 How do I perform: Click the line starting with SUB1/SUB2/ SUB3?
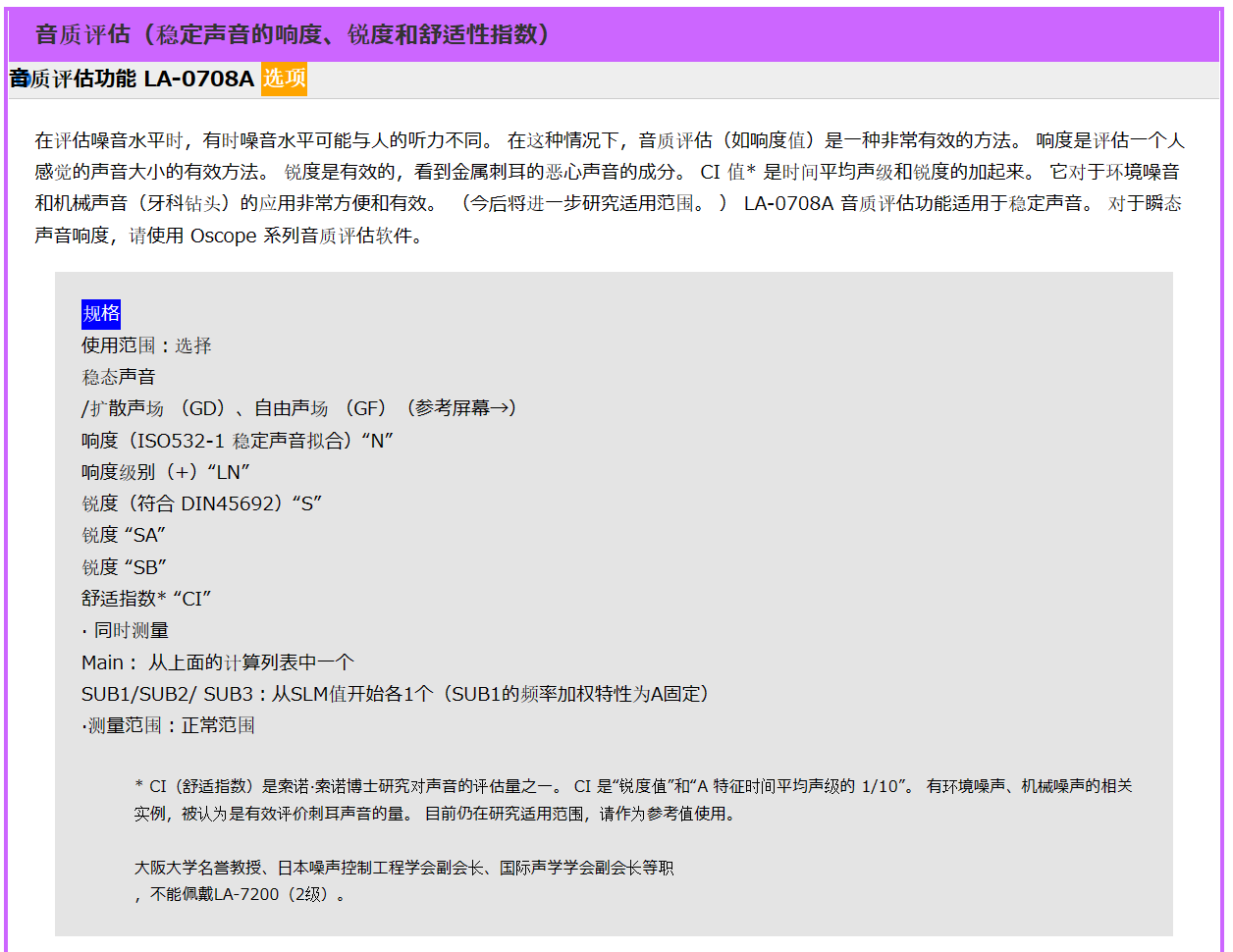click(396, 694)
